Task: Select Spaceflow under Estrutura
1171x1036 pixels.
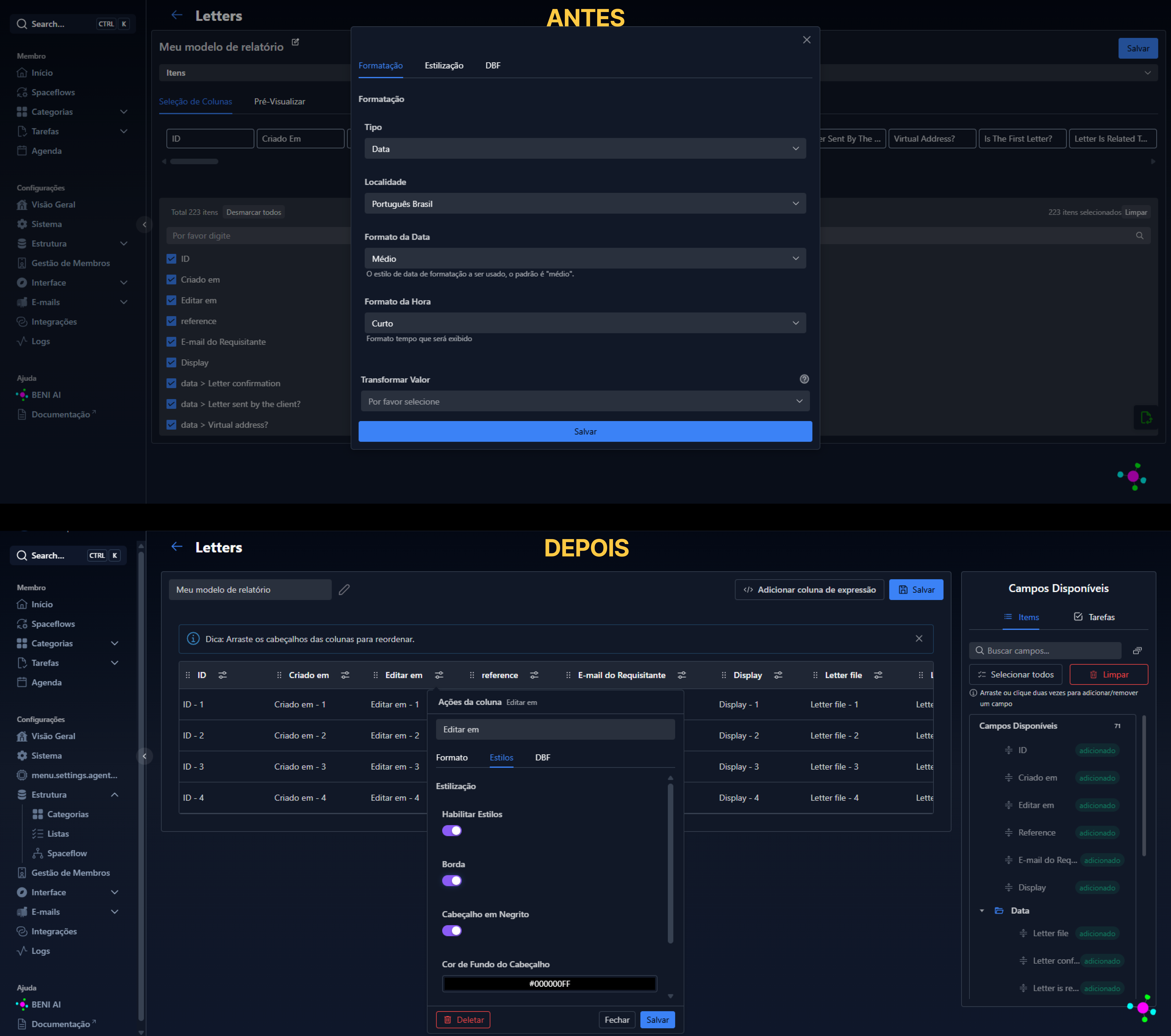Action: pyautogui.click(x=67, y=853)
